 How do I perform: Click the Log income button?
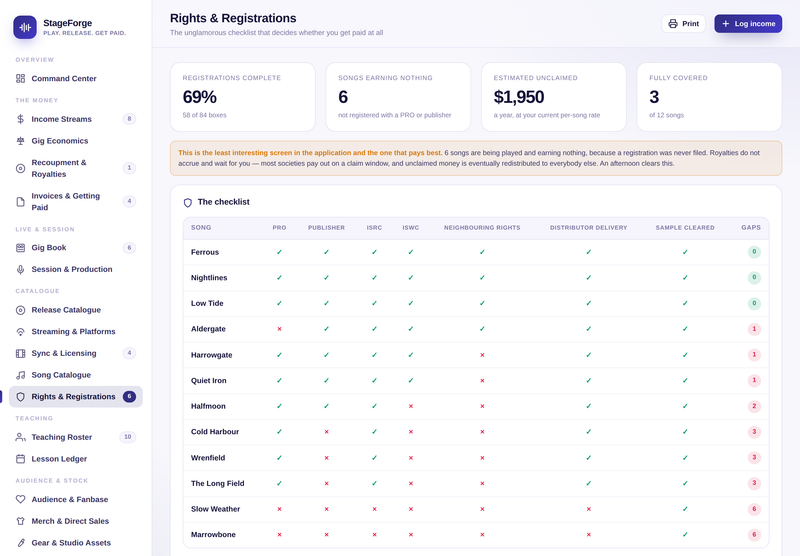tap(748, 23)
